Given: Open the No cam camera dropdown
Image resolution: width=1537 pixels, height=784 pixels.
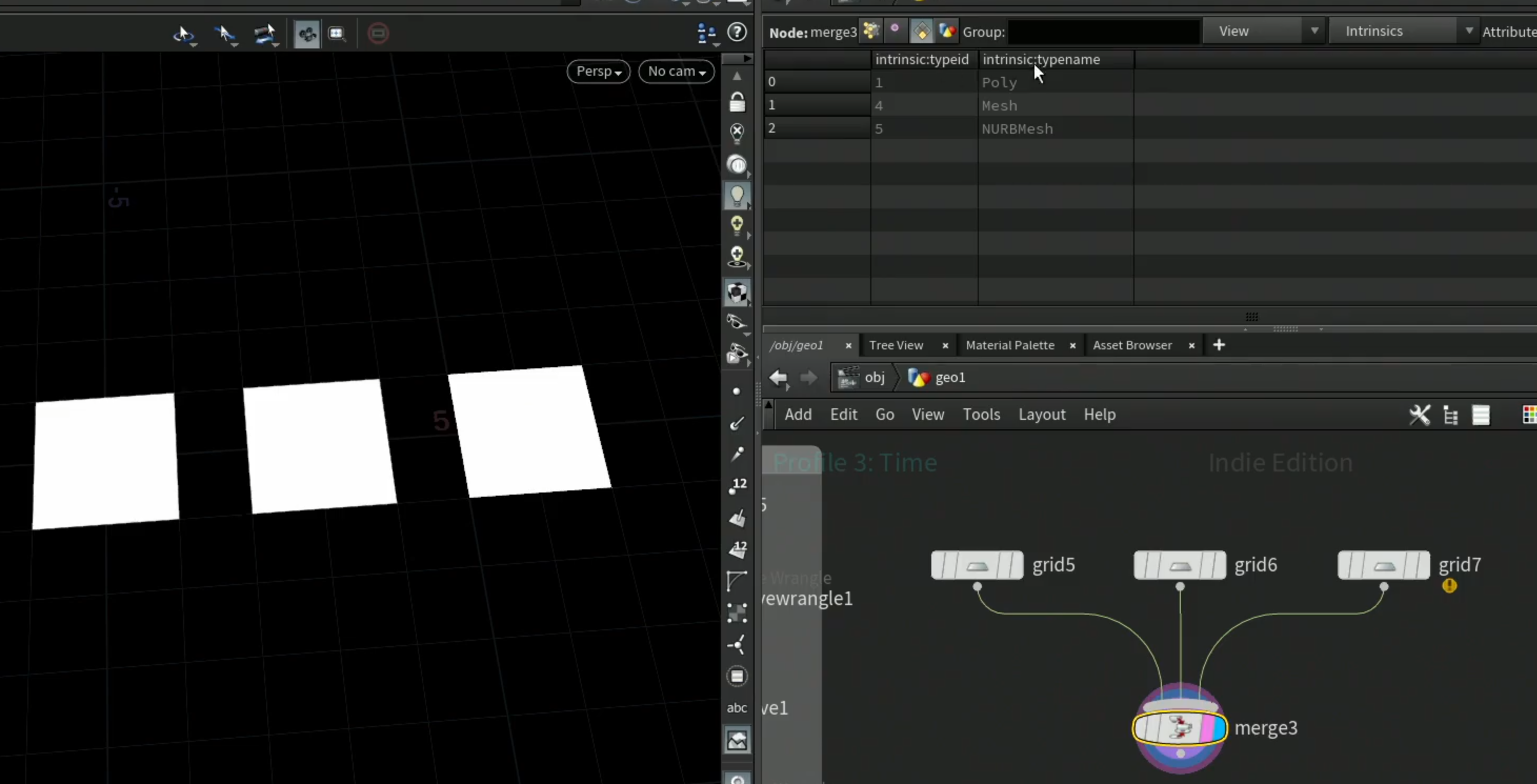Looking at the screenshot, I should click(676, 72).
